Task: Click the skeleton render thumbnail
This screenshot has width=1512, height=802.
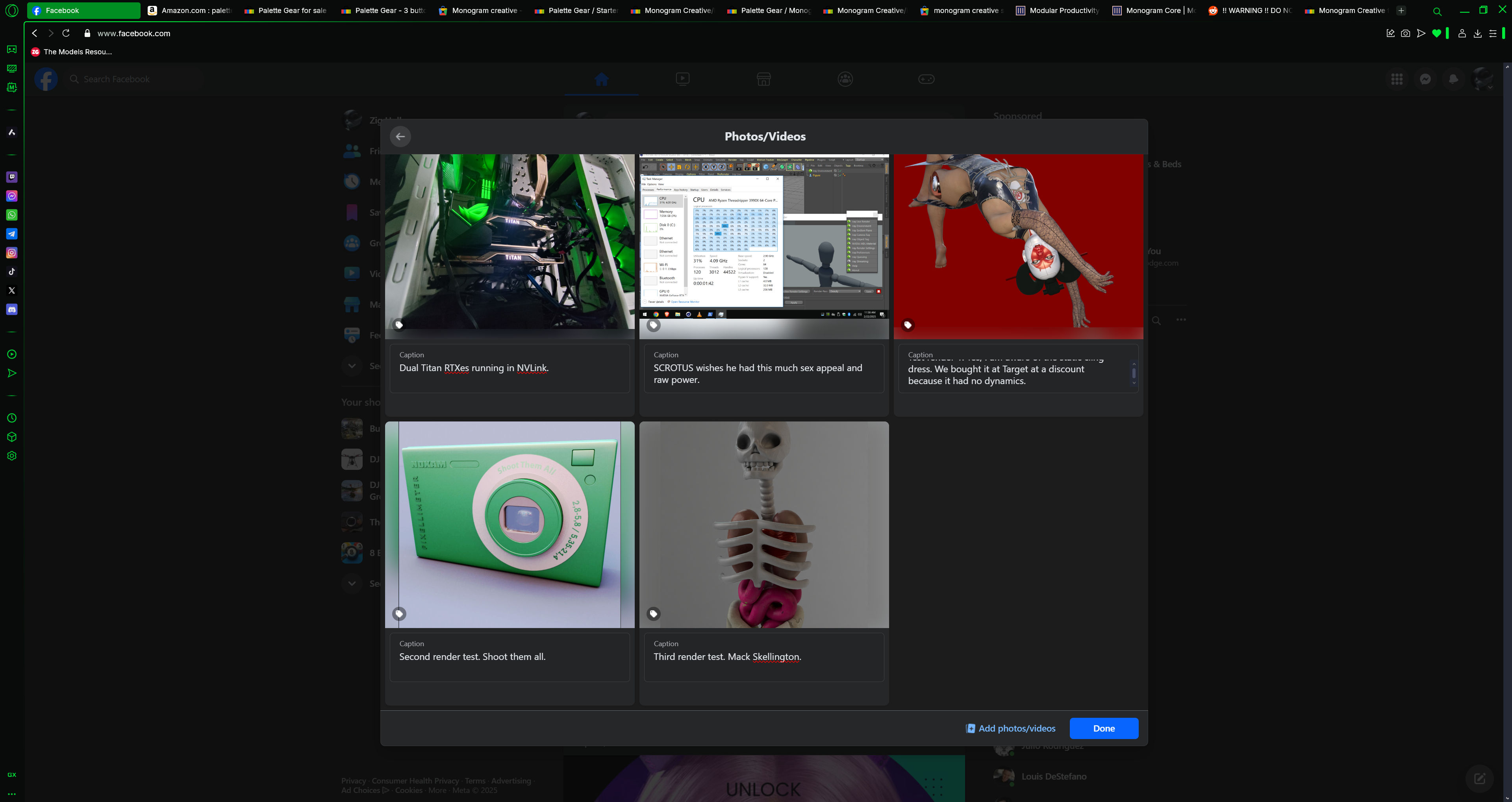Action: click(x=763, y=525)
